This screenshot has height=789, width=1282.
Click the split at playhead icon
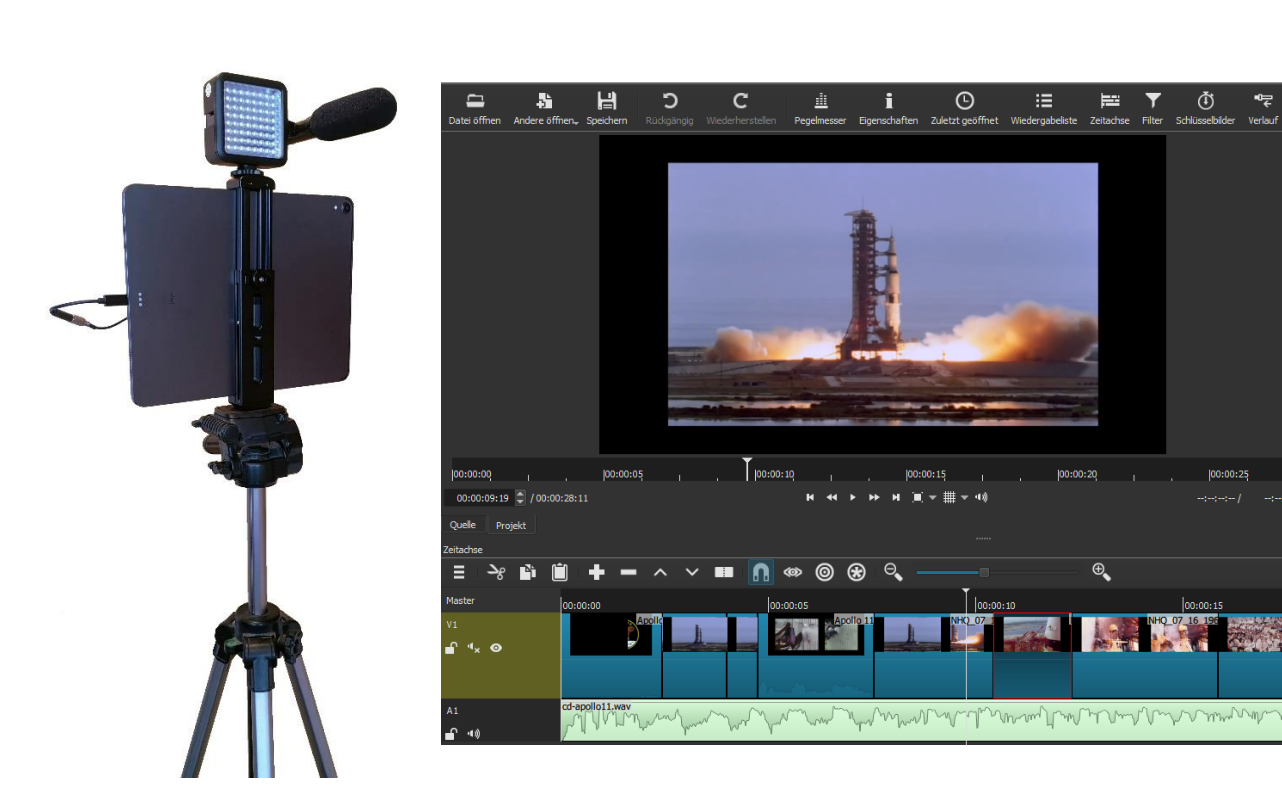pyautogui.click(x=724, y=572)
